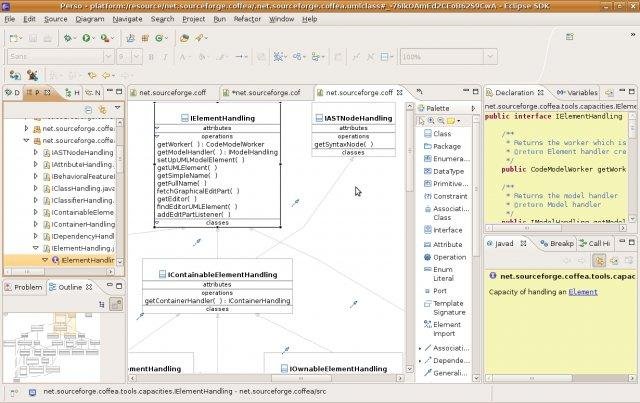Select the Class tool in the Palette
640x403 pixels.
tap(441, 133)
